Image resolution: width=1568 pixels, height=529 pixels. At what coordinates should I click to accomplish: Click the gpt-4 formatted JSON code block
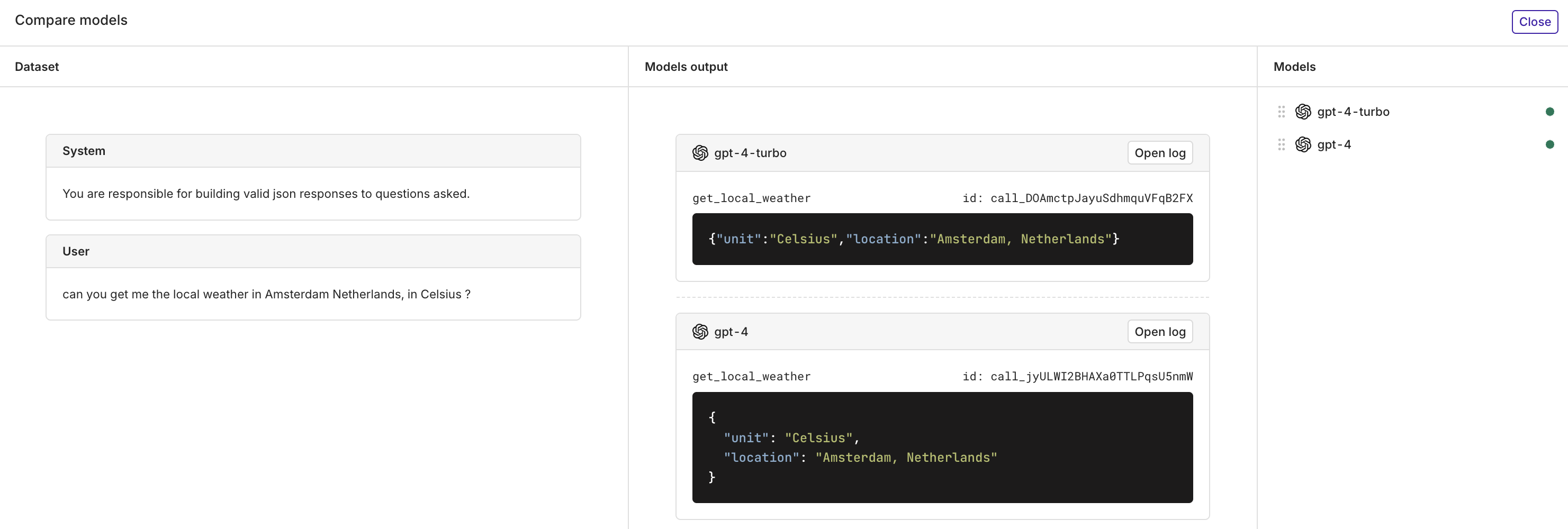(942, 448)
